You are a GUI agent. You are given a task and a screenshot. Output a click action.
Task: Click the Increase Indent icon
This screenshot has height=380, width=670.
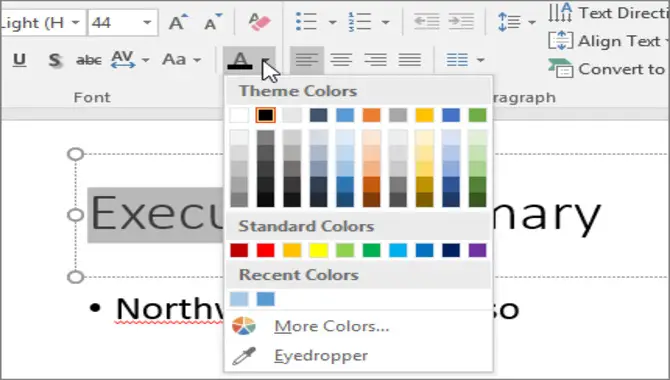(x=461, y=22)
